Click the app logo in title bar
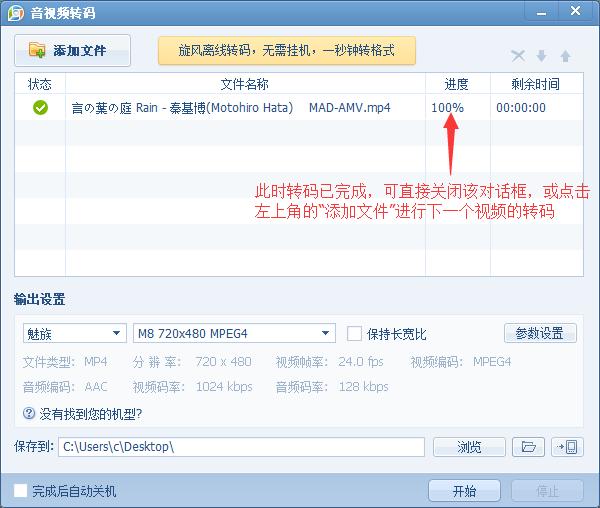Screen dimensions: 600x508 click(x=15, y=13)
